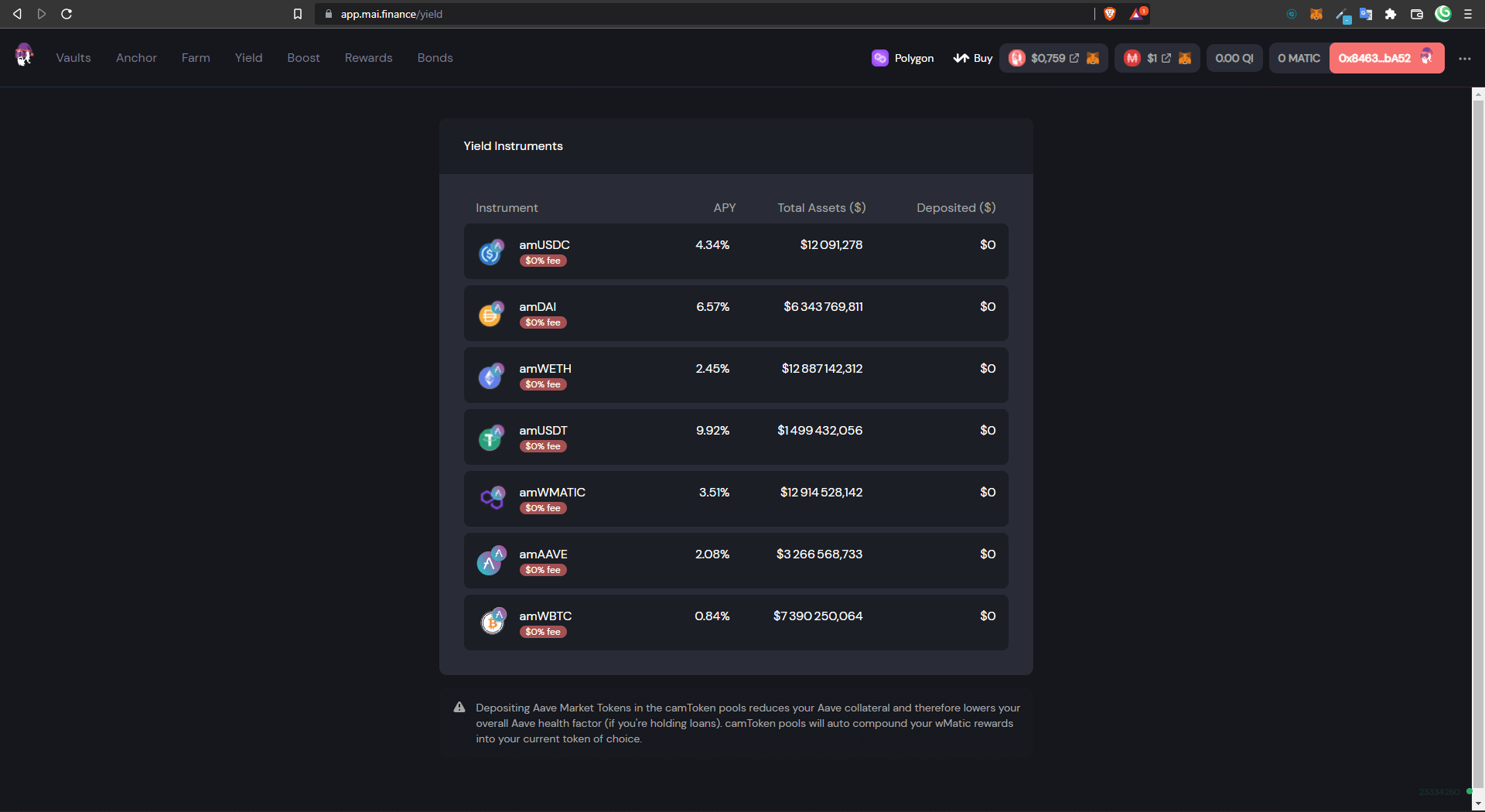This screenshot has height=812, width=1485.
Task: Click the bookmark icon in address bar
Action: (x=298, y=14)
